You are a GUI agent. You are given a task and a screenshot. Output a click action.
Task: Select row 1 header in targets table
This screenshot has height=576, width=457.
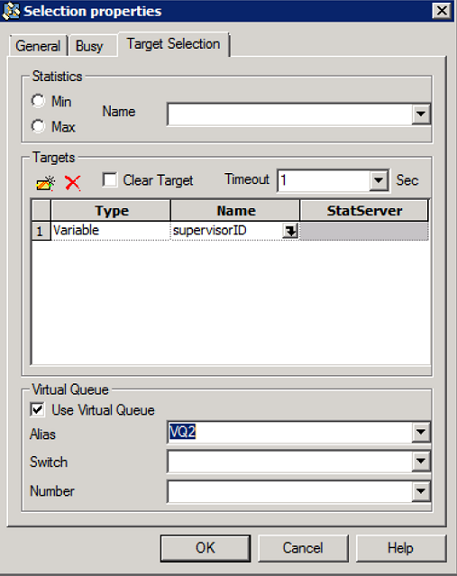coord(40,231)
